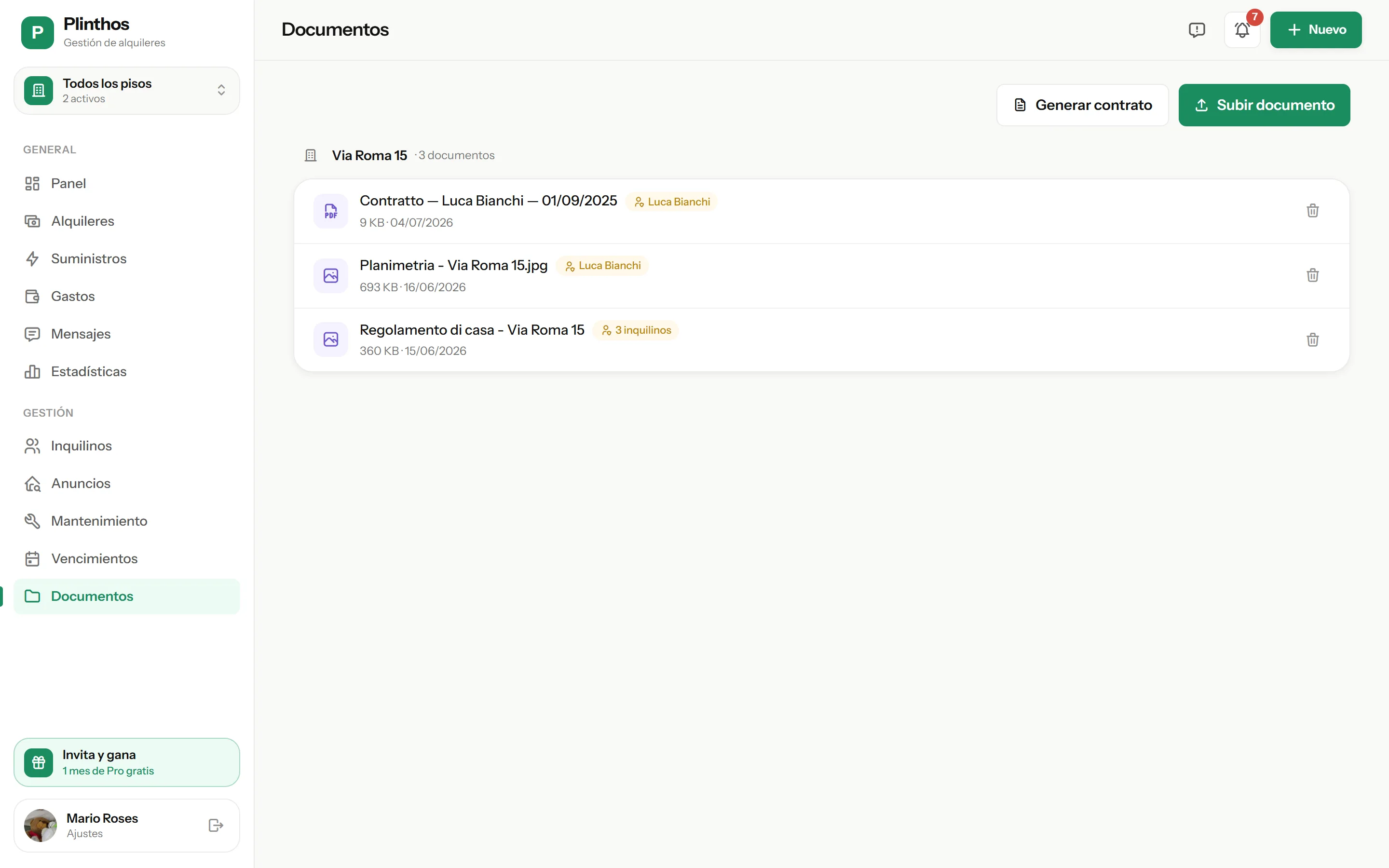The width and height of the screenshot is (1389, 868).
Task: Click '9 KB · 04/07/2026' file details
Action: coord(407,222)
